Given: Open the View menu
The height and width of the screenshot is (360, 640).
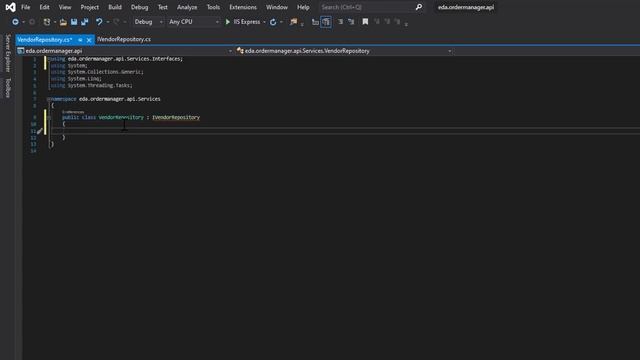Looking at the screenshot, I should coord(65,7).
